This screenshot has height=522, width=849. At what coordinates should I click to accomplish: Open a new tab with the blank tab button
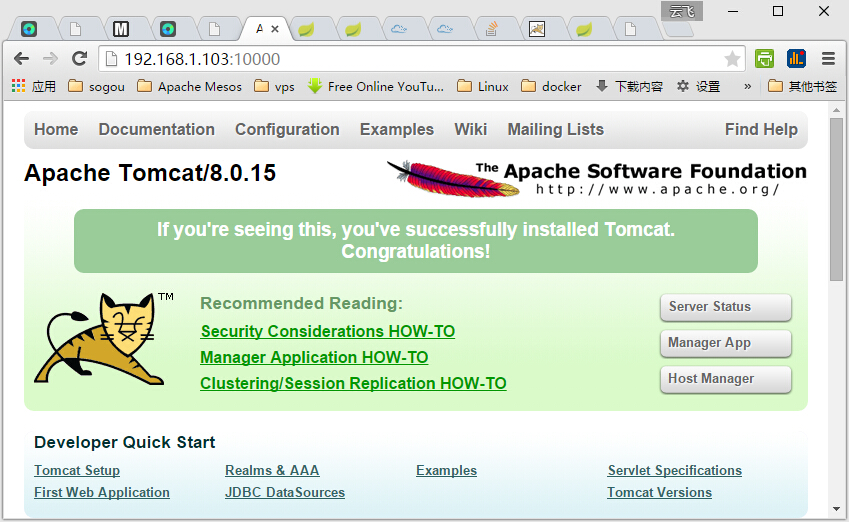tap(678, 30)
